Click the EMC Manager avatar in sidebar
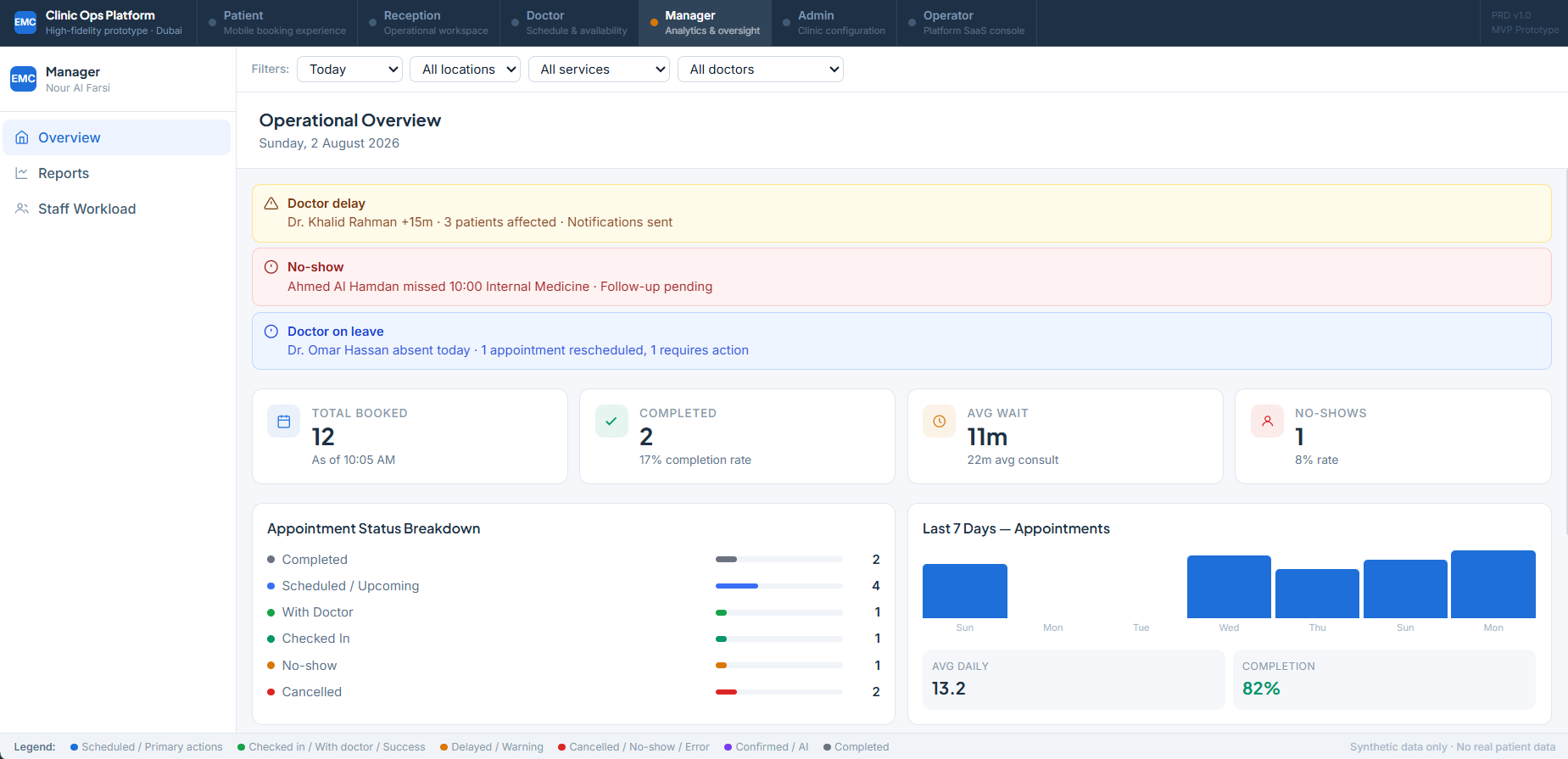1568x759 pixels. pos(23,79)
